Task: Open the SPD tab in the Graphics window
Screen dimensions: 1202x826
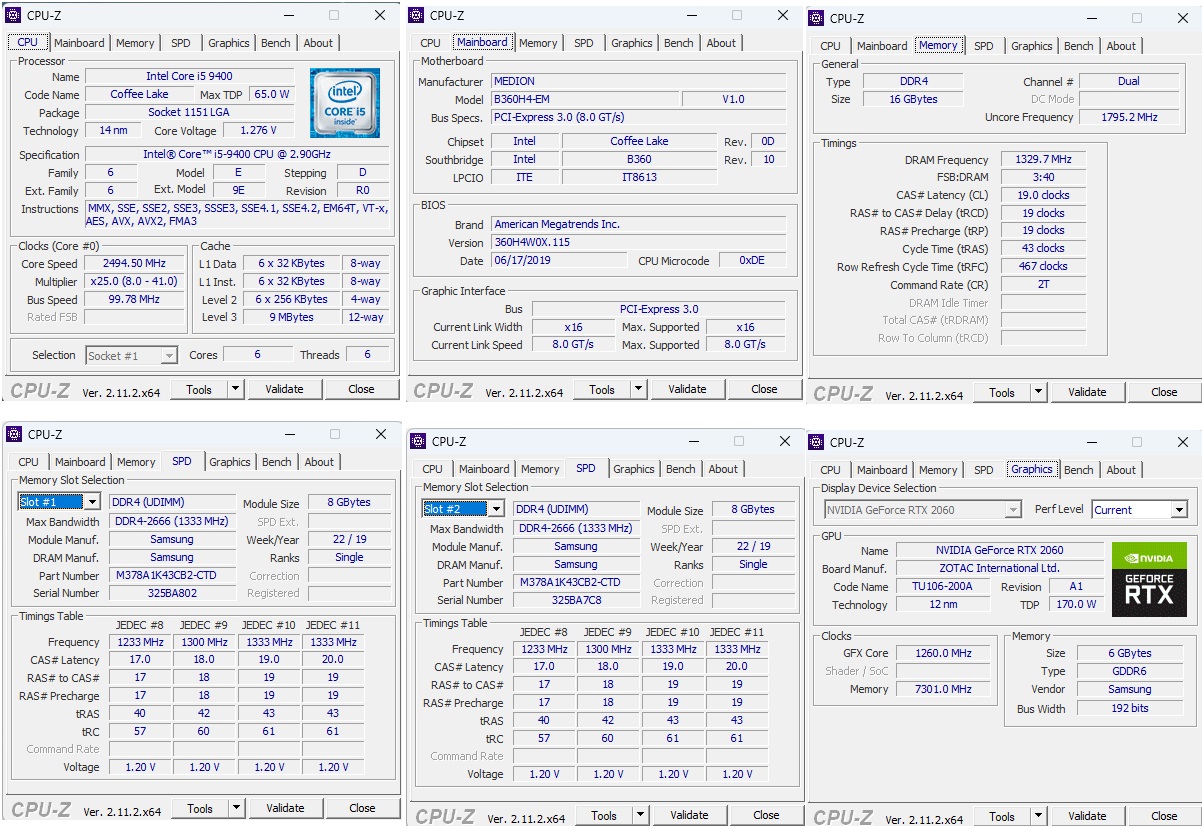Action: [x=982, y=469]
